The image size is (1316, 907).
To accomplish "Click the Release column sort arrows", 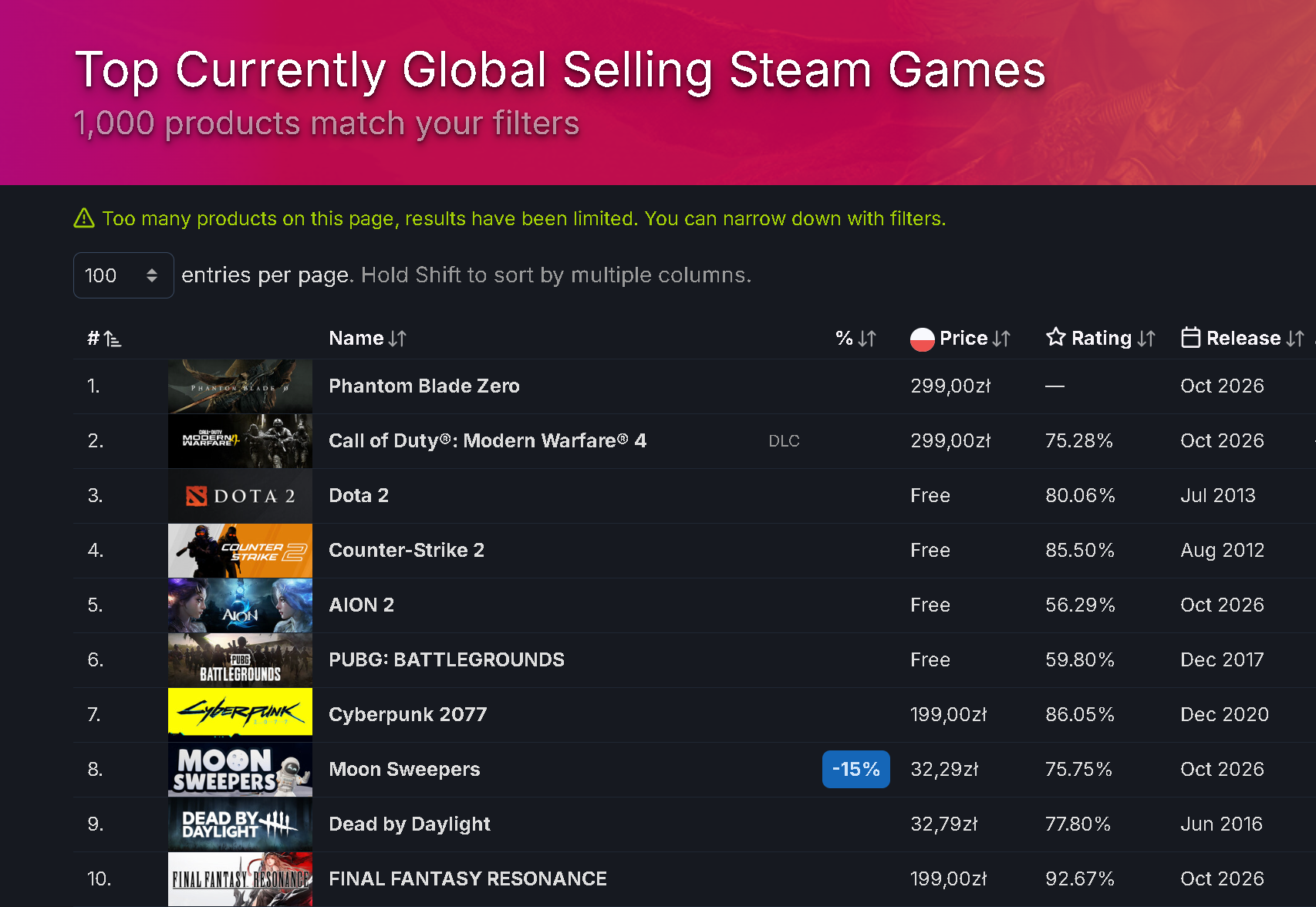I will [1295, 339].
